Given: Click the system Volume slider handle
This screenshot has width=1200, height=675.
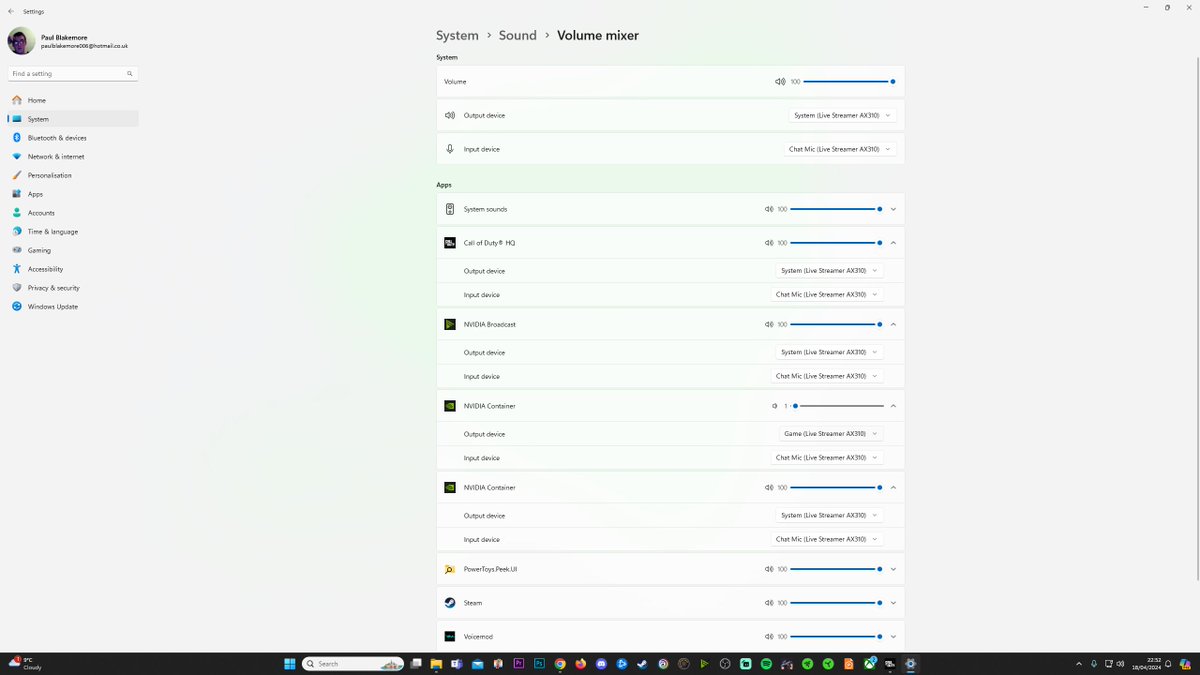Looking at the screenshot, I should [891, 81].
